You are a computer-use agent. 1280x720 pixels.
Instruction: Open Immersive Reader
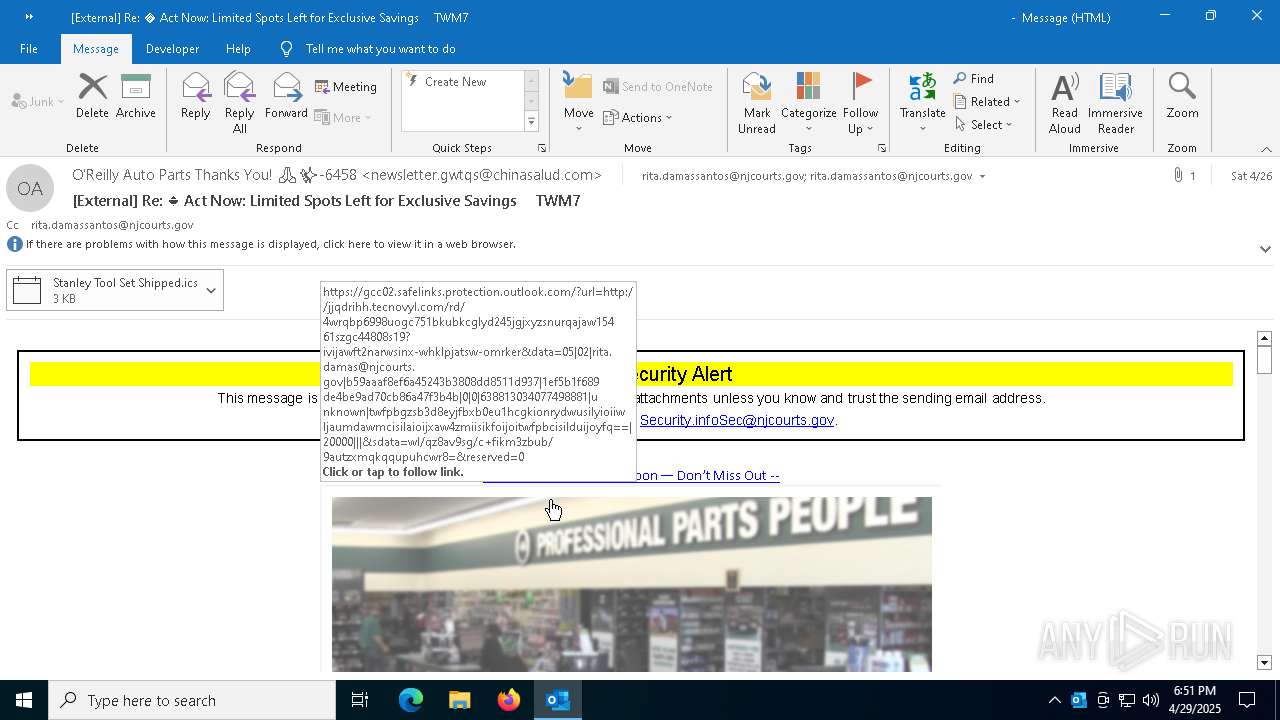pos(1115,102)
